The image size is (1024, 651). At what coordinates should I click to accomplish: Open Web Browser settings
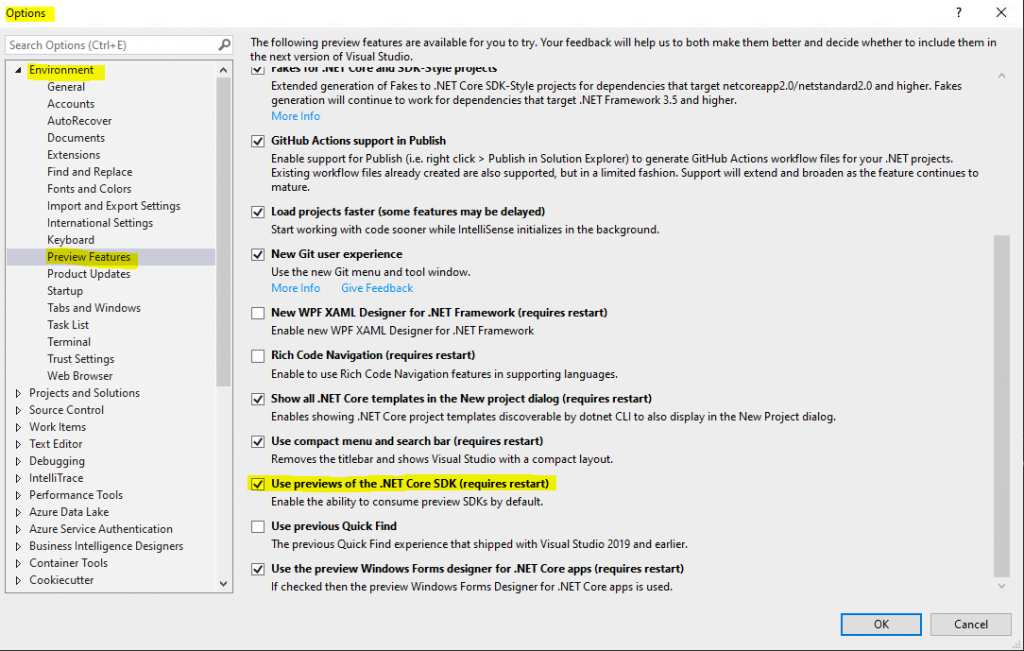point(80,375)
